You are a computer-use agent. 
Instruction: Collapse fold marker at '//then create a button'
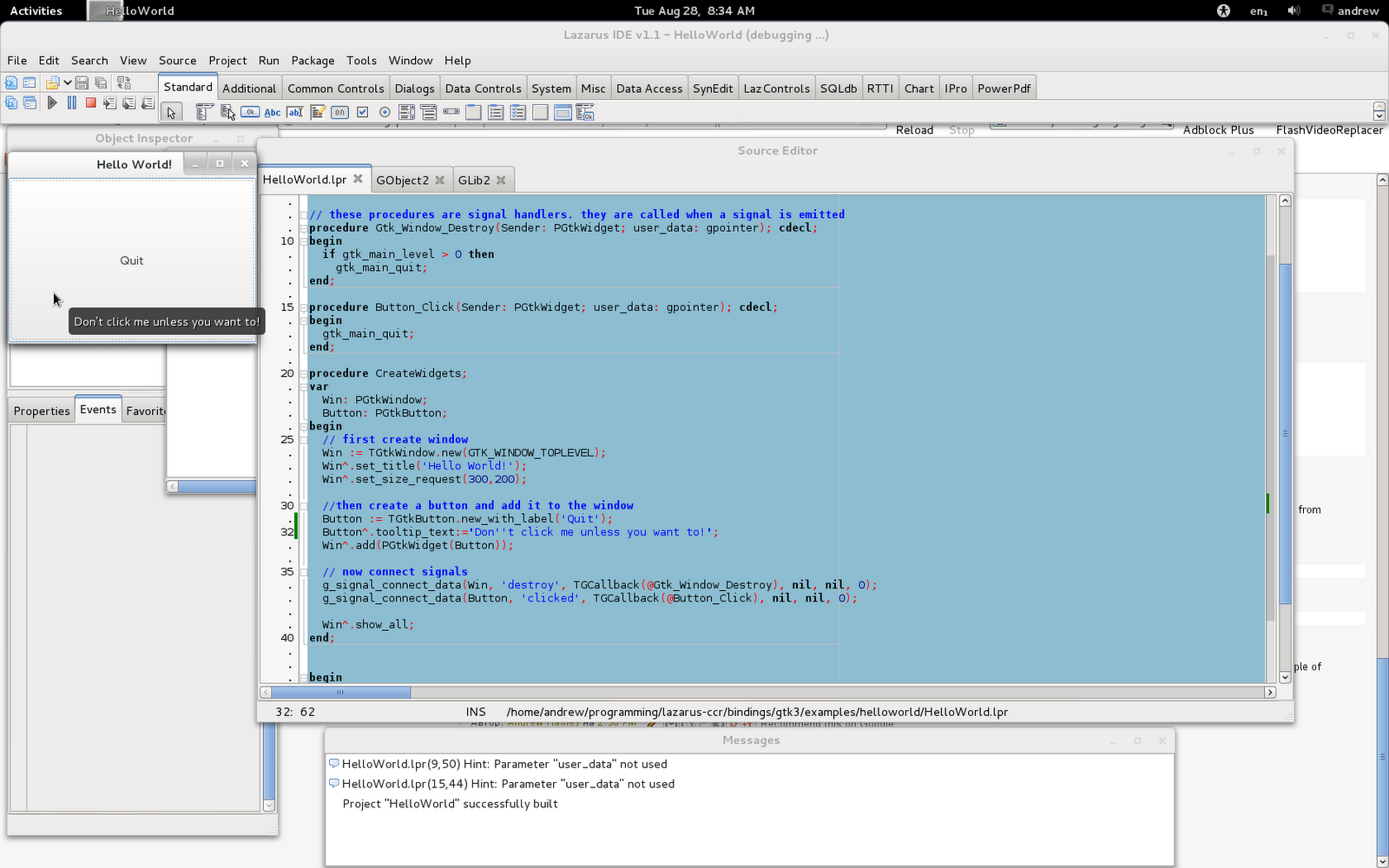click(x=304, y=505)
